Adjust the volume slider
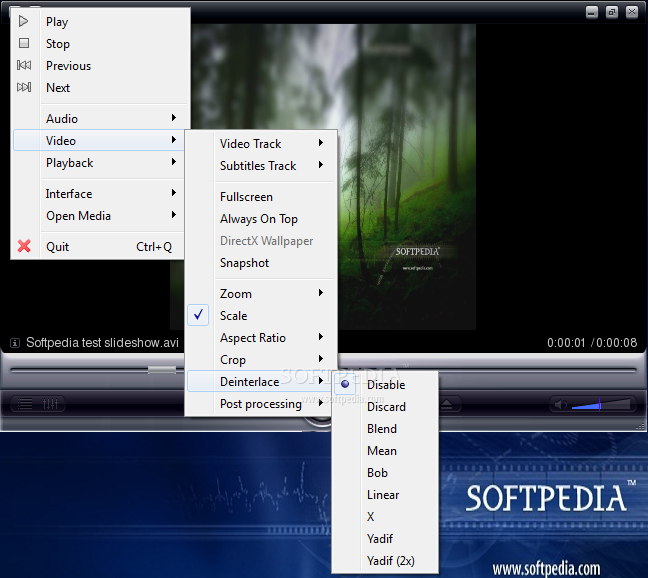 point(601,404)
